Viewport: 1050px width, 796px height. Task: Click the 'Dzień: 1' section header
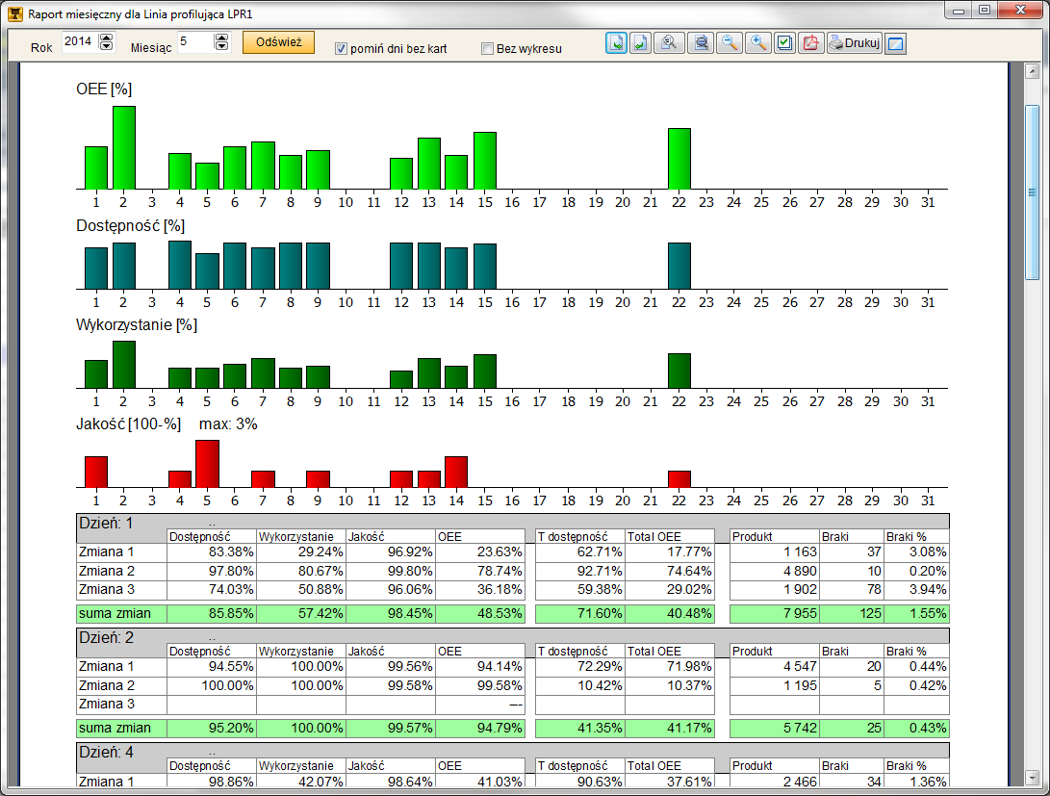tap(106, 523)
